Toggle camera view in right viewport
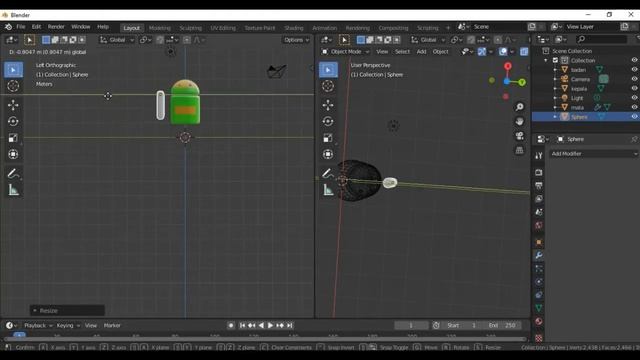The height and width of the screenshot is (360, 640). [519, 136]
